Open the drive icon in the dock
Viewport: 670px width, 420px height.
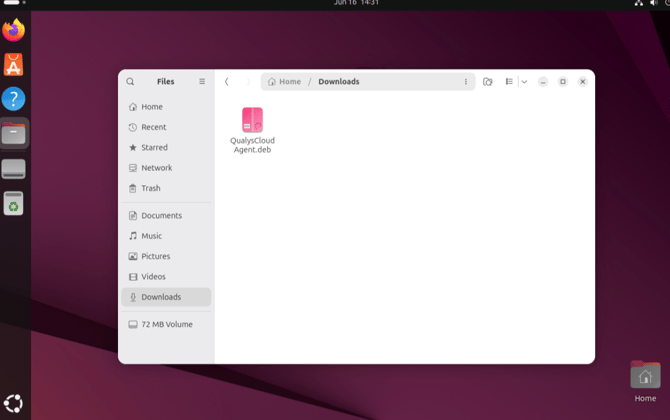(x=14, y=168)
